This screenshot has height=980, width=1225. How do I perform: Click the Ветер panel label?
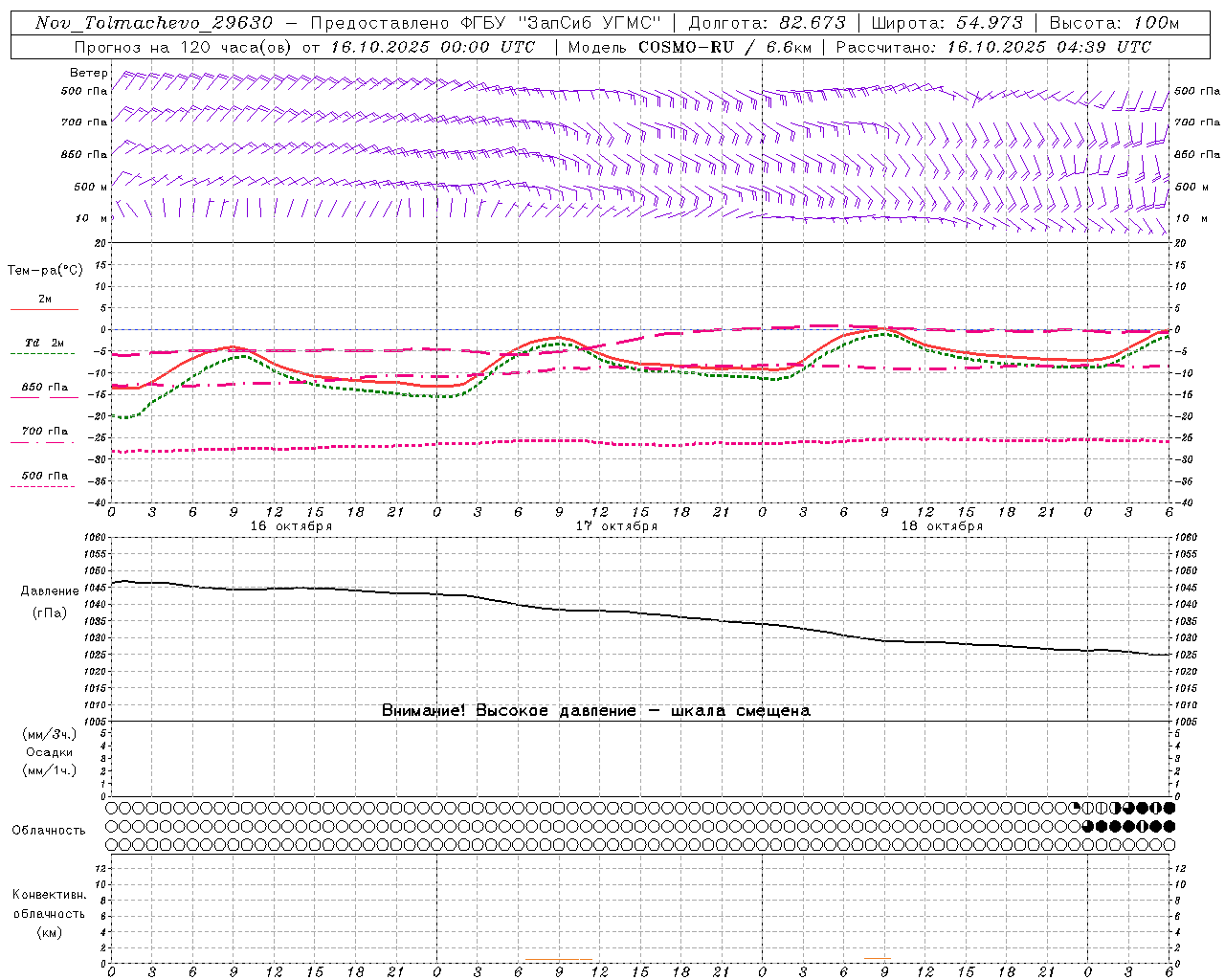coord(89,73)
